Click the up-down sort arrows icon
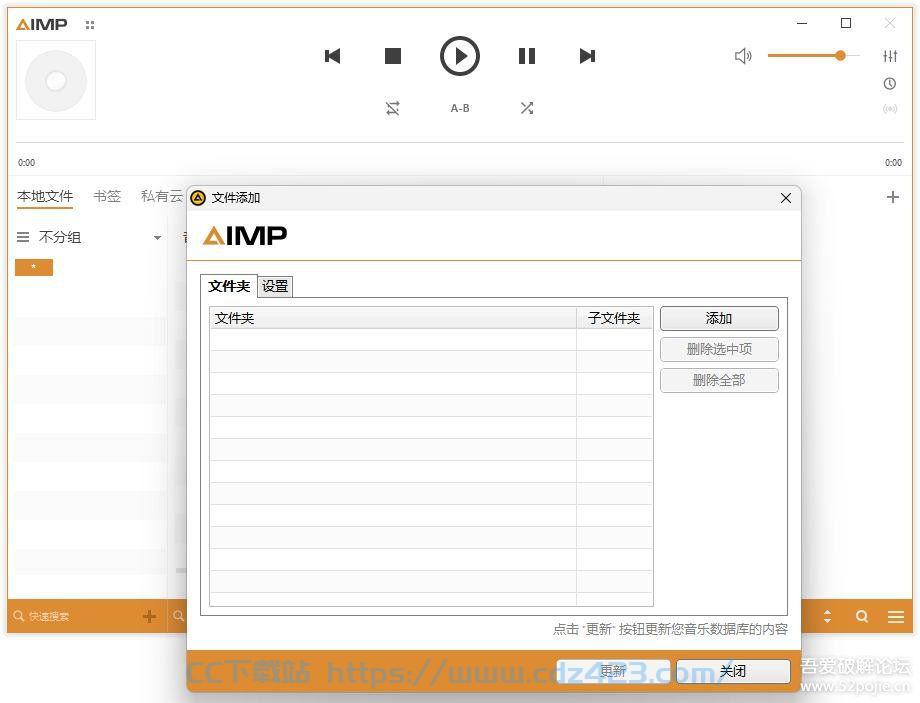The image size is (920, 703). [827, 616]
